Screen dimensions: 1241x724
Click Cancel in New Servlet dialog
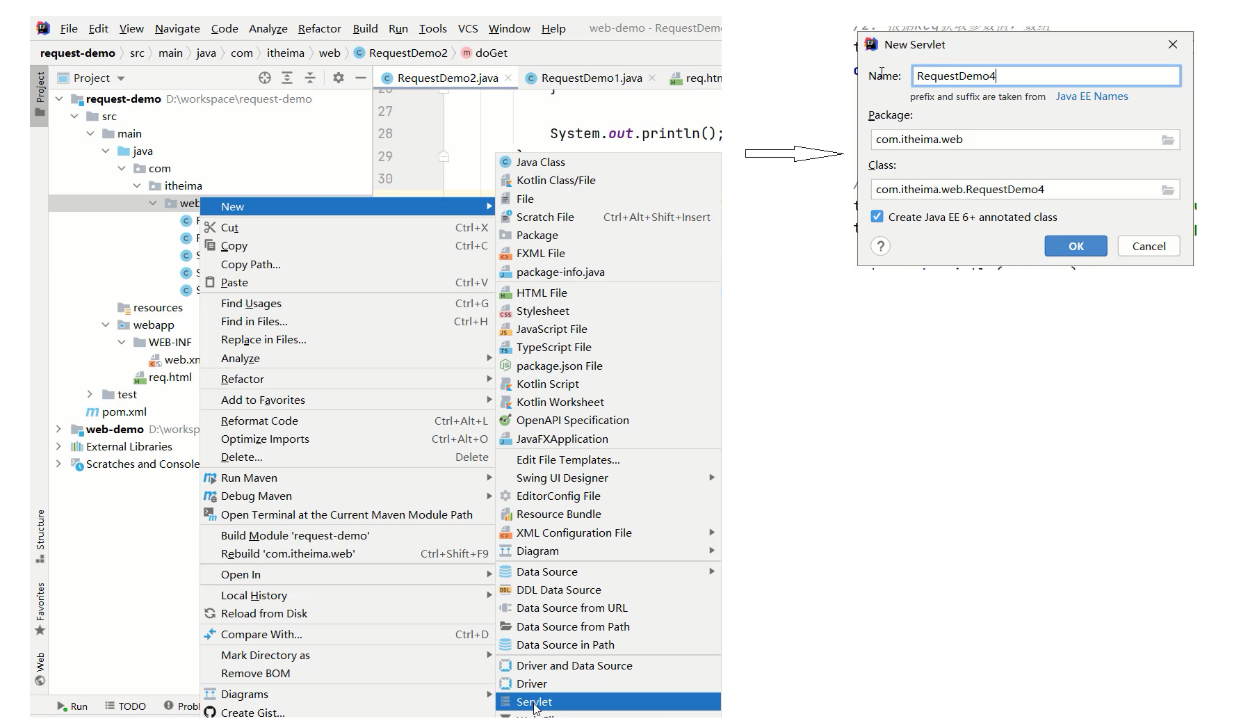pyautogui.click(x=1148, y=246)
